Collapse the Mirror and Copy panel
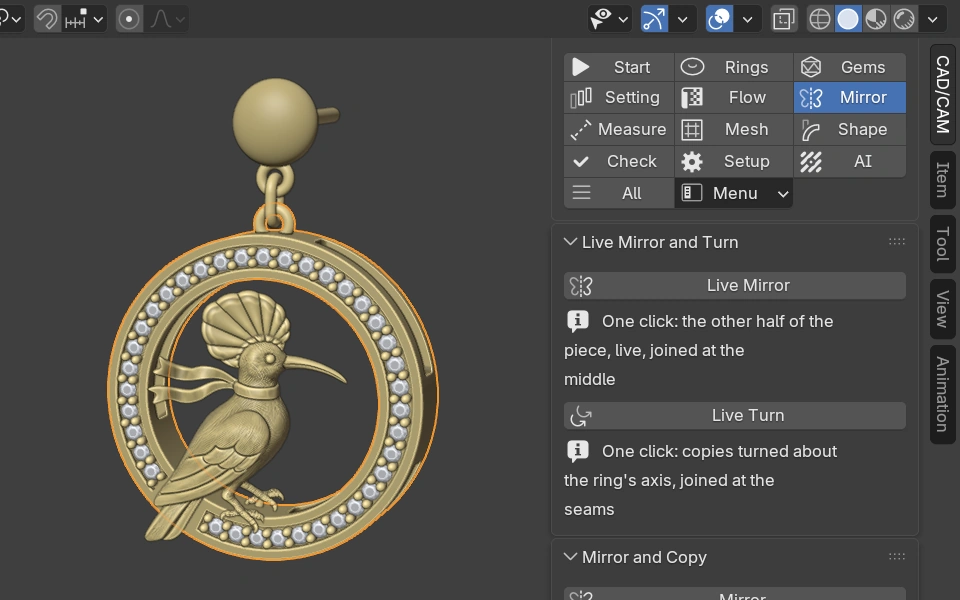Image resolution: width=960 pixels, height=600 pixels. [570, 557]
